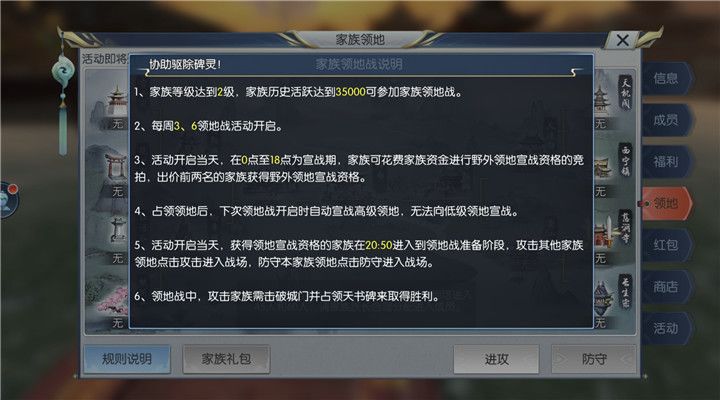Switch to the 成员 tab

(x=666, y=120)
